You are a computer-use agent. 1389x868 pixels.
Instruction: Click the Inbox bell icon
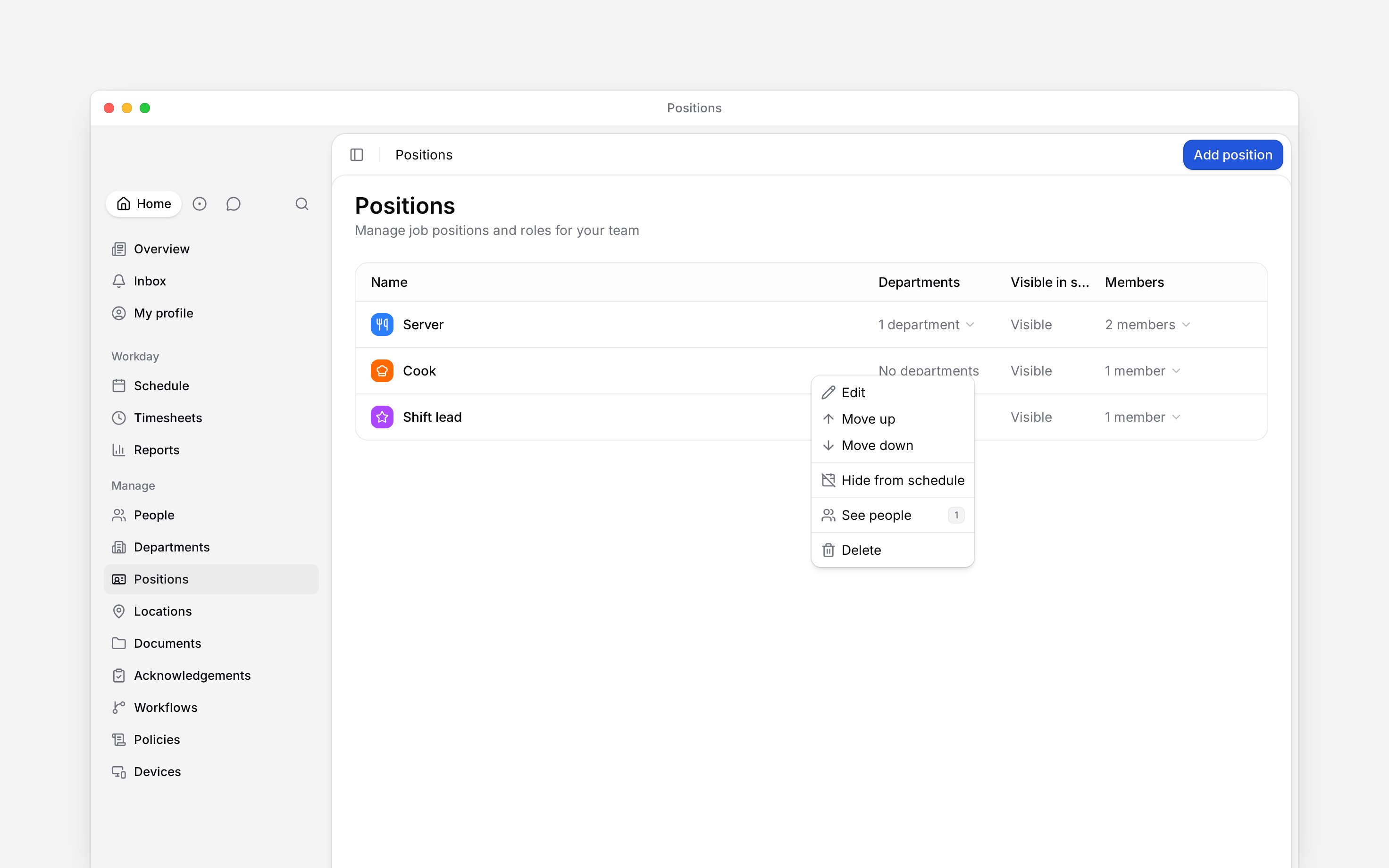pyautogui.click(x=119, y=281)
